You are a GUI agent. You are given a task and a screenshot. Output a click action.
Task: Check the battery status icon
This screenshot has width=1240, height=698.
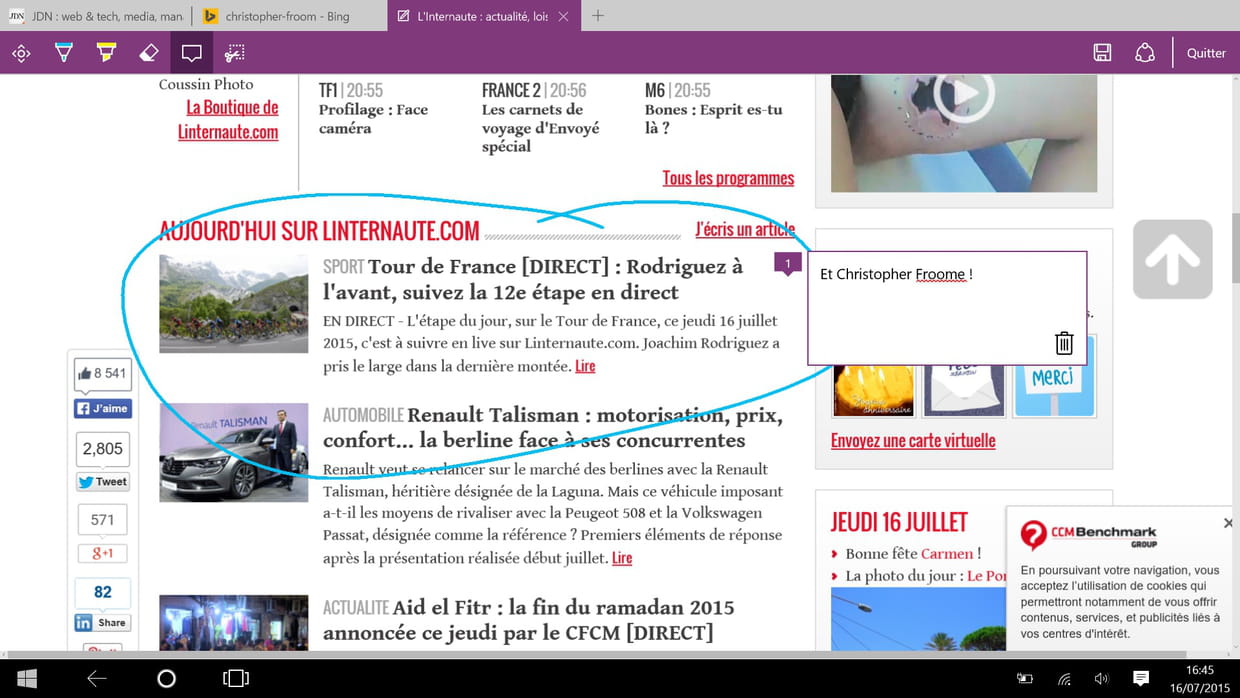point(1025,680)
